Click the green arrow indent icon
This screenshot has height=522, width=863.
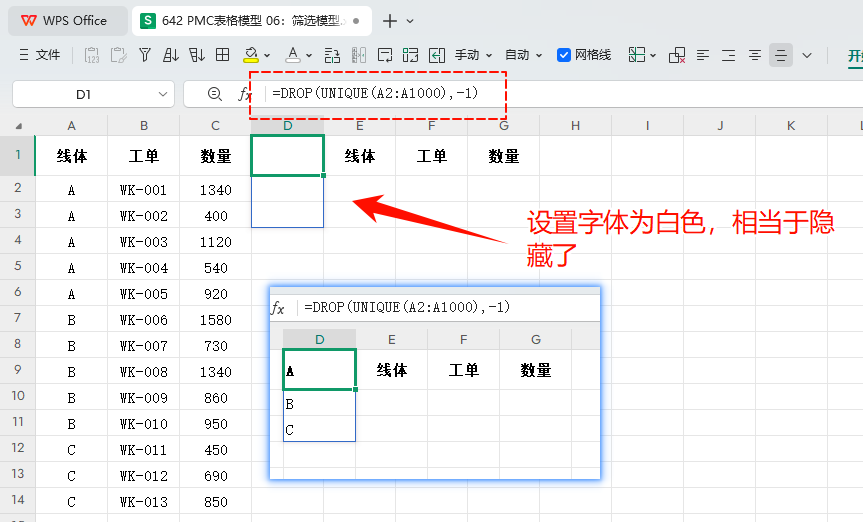(437, 55)
